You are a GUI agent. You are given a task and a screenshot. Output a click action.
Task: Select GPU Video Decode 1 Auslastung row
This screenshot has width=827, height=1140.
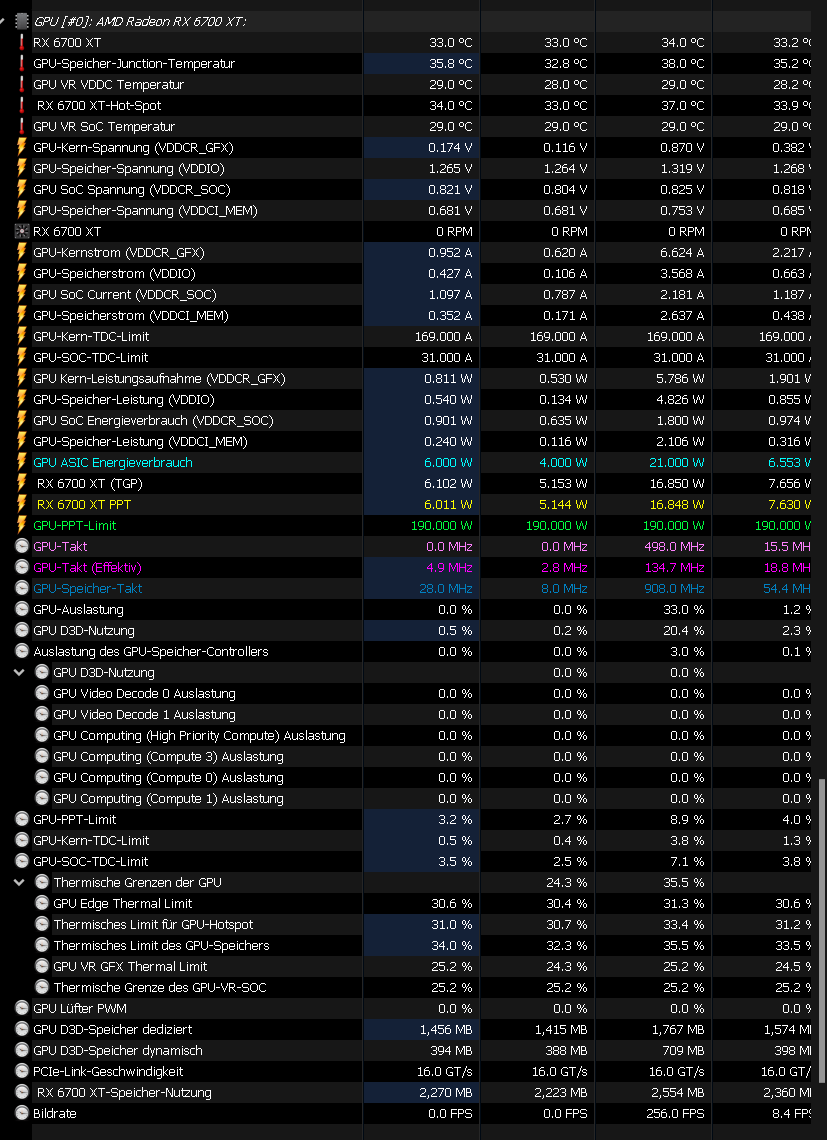(144, 715)
